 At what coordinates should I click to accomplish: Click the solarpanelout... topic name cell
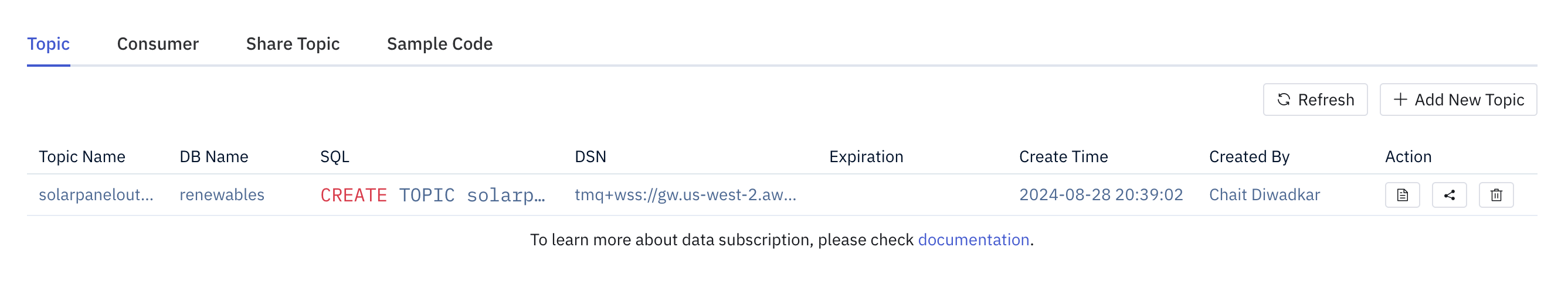[x=96, y=194]
